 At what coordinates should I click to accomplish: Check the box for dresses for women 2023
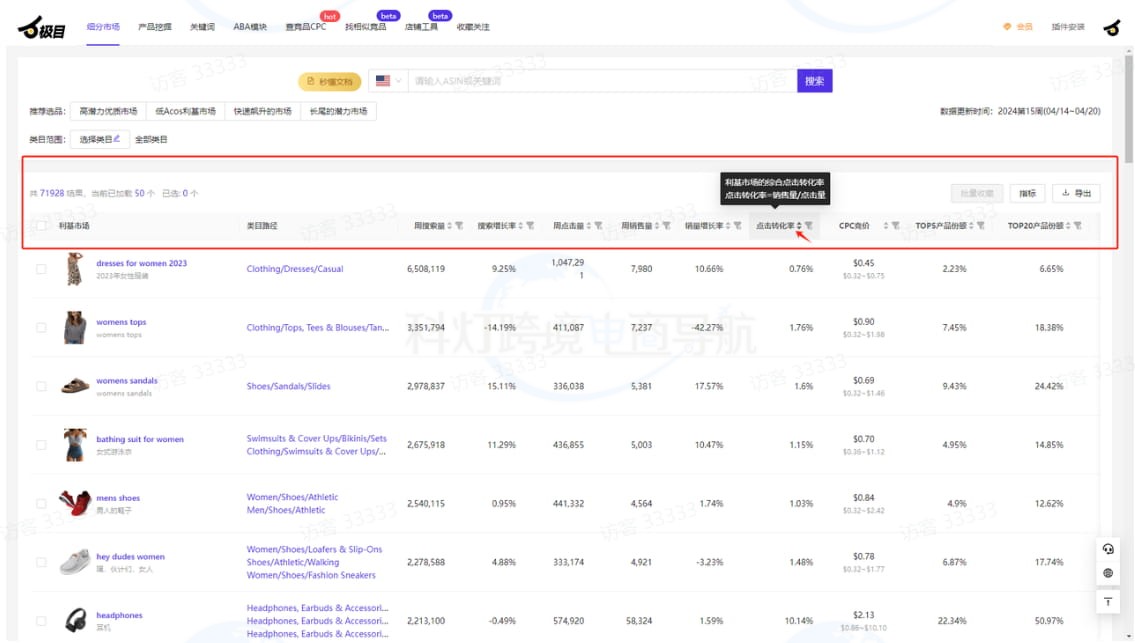41,269
